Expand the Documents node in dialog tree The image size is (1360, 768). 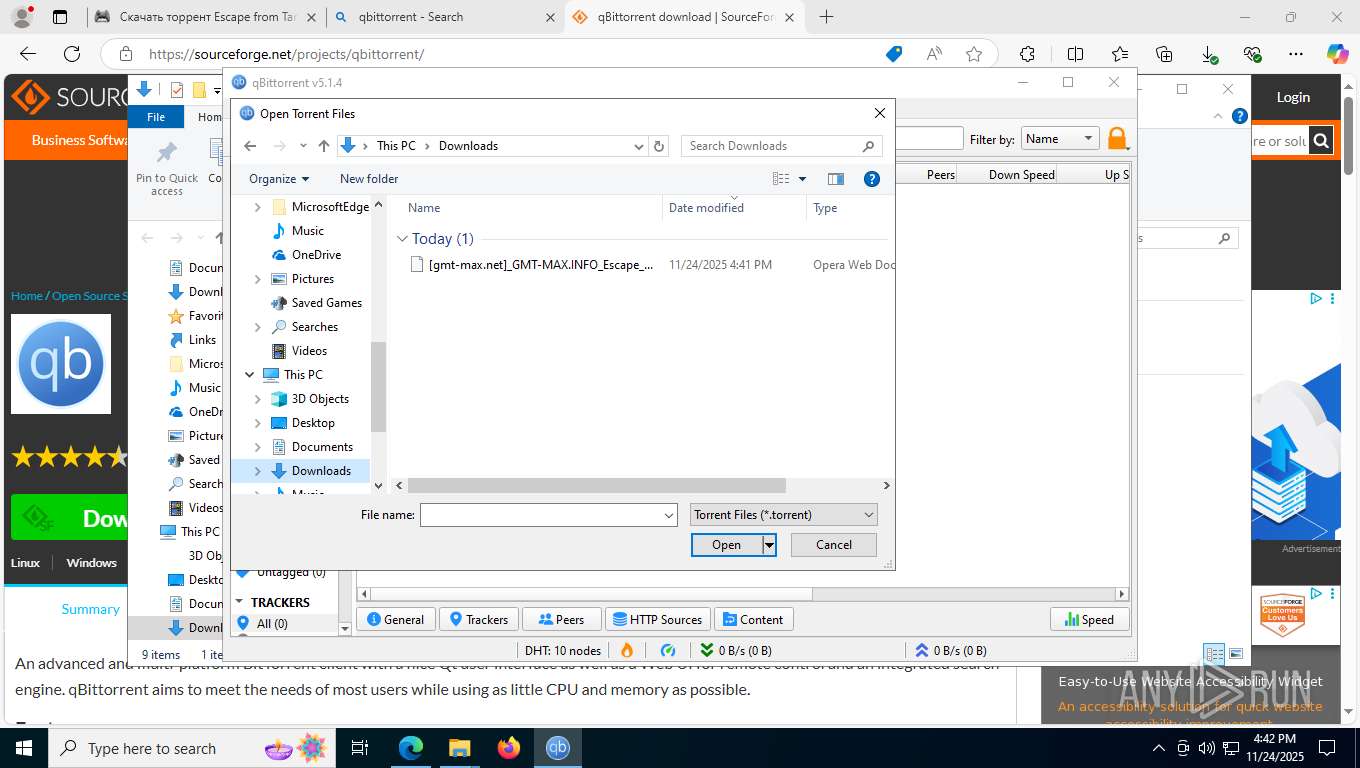click(x=257, y=447)
